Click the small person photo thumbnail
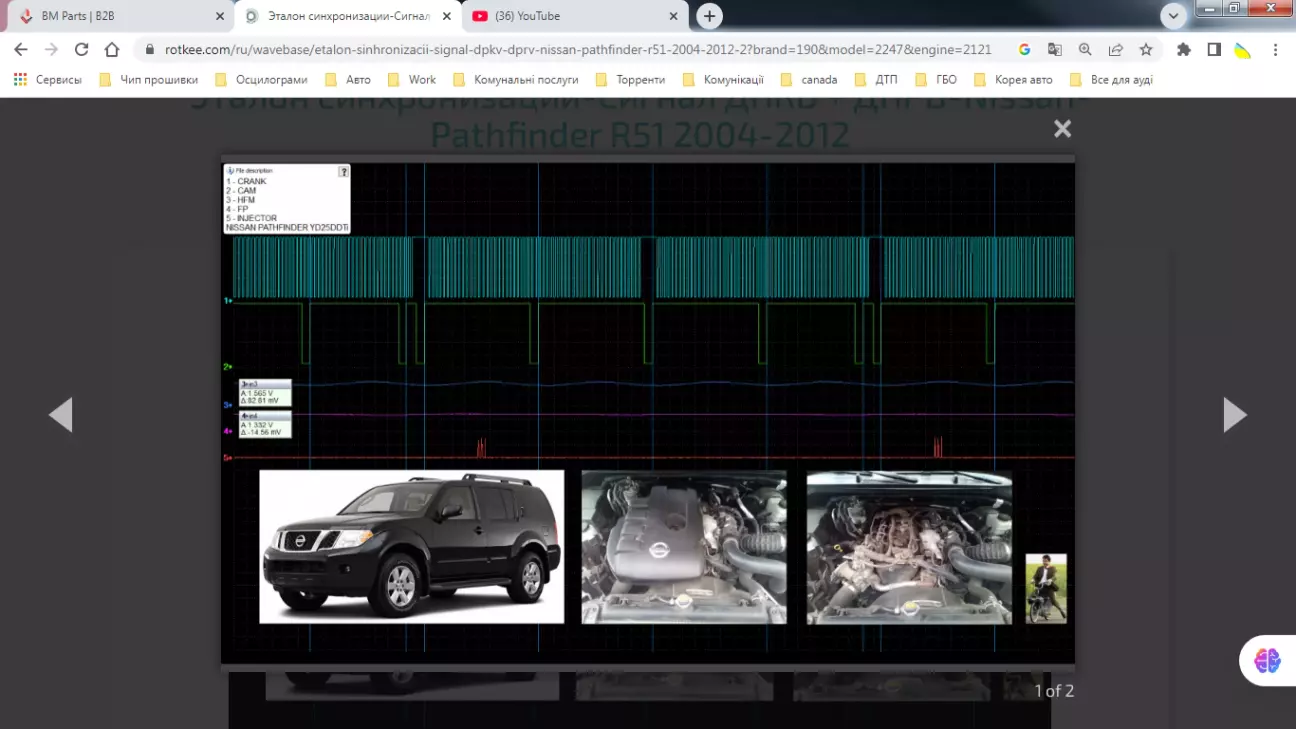The image size is (1296, 729). pyautogui.click(x=1046, y=589)
